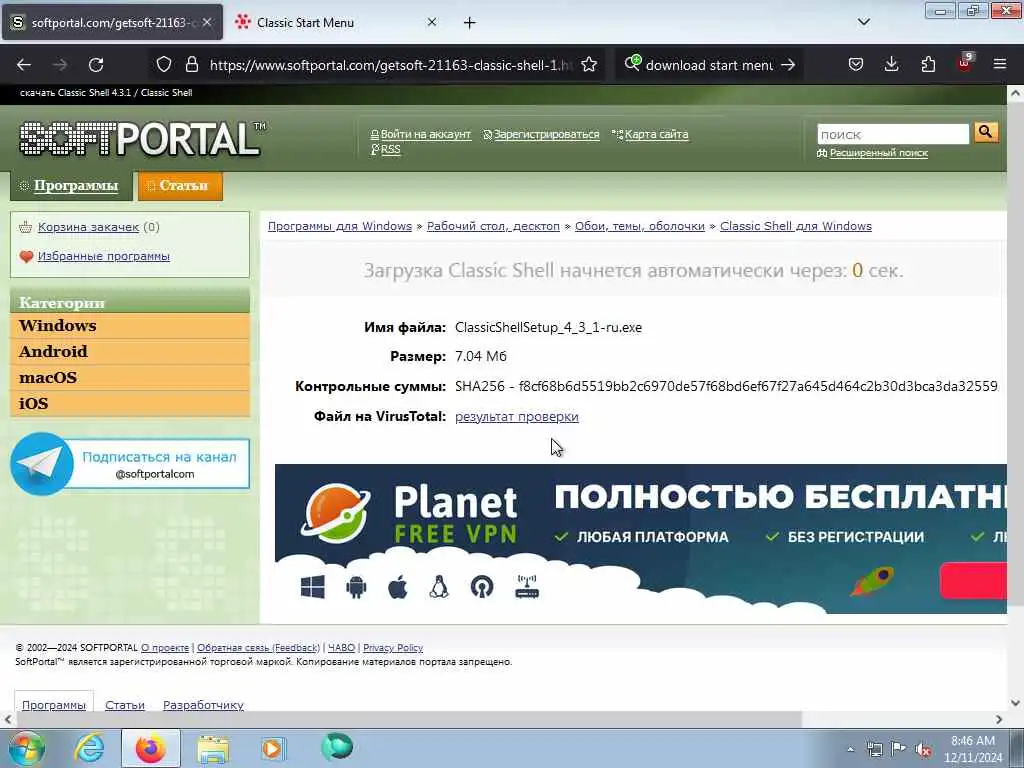The image size is (1024, 768).
Task: Submit the search with the arrow icon
Action: click(x=788, y=65)
